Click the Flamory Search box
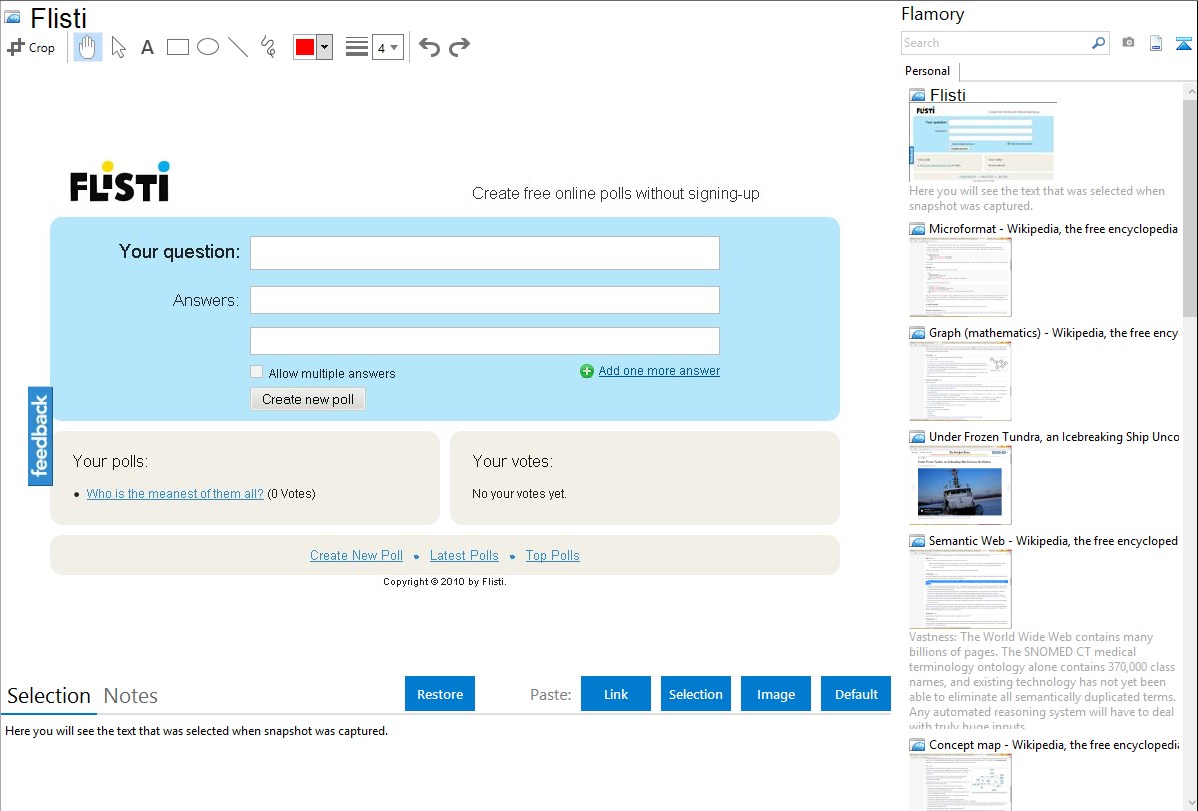Image resolution: width=1198 pixels, height=811 pixels. pyautogui.click(x=996, y=43)
